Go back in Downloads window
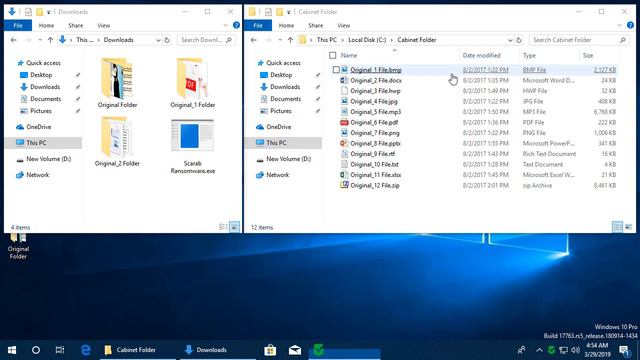Image resolution: width=640 pixels, height=360 pixels. 13,40
